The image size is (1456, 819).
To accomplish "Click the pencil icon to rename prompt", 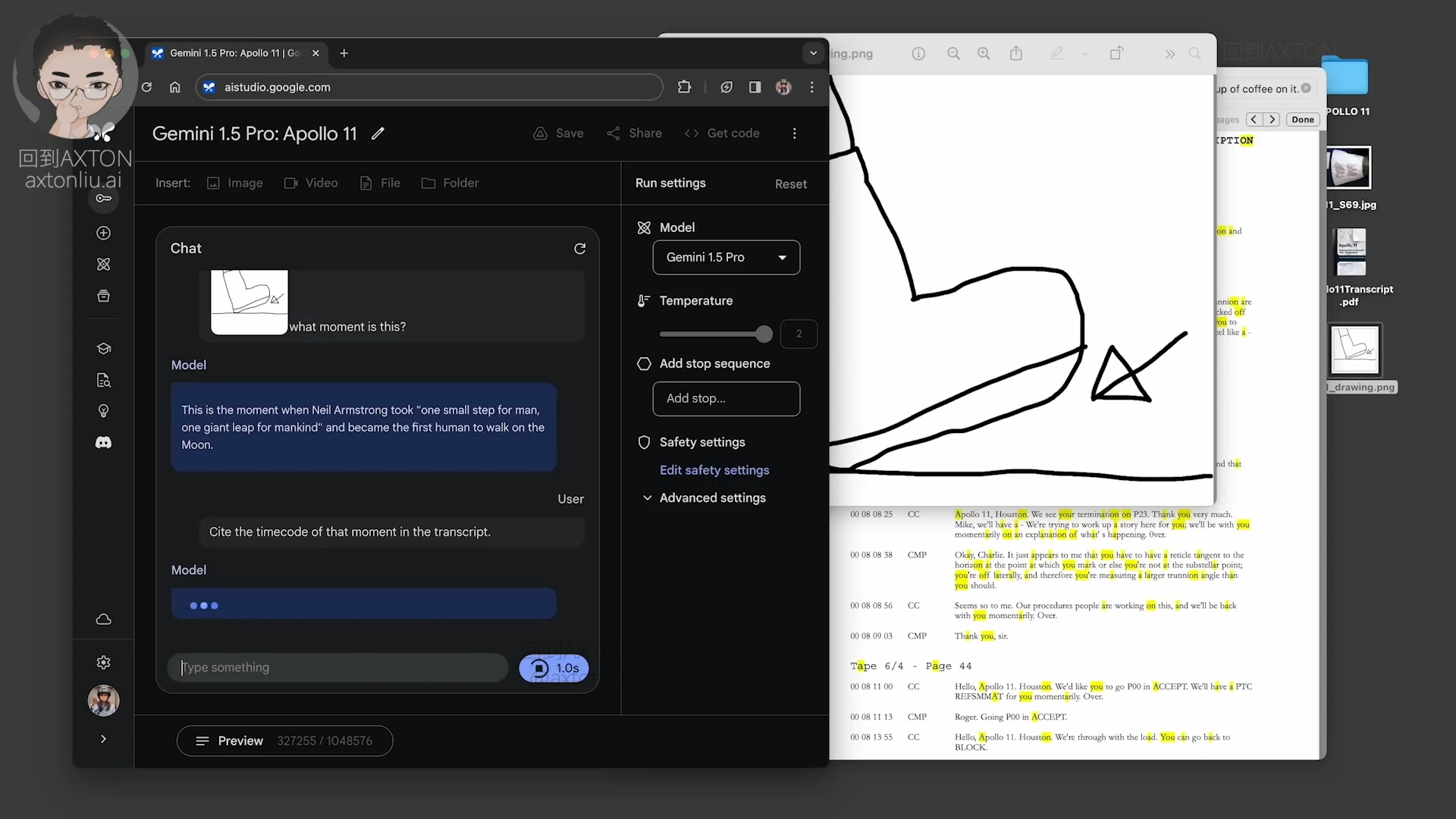I will coord(378,133).
